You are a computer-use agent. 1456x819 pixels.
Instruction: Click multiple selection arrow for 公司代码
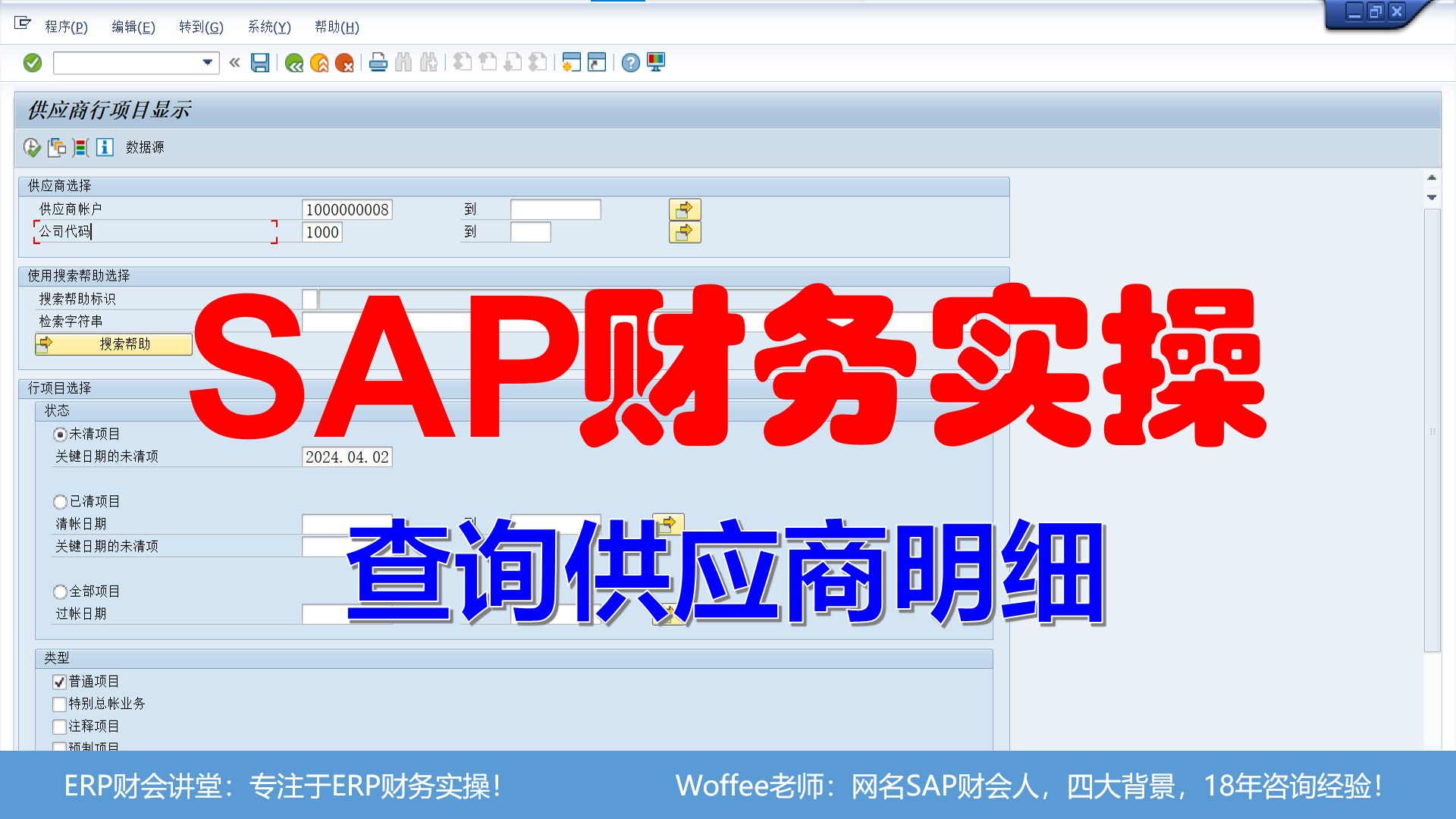coord(685,232)
